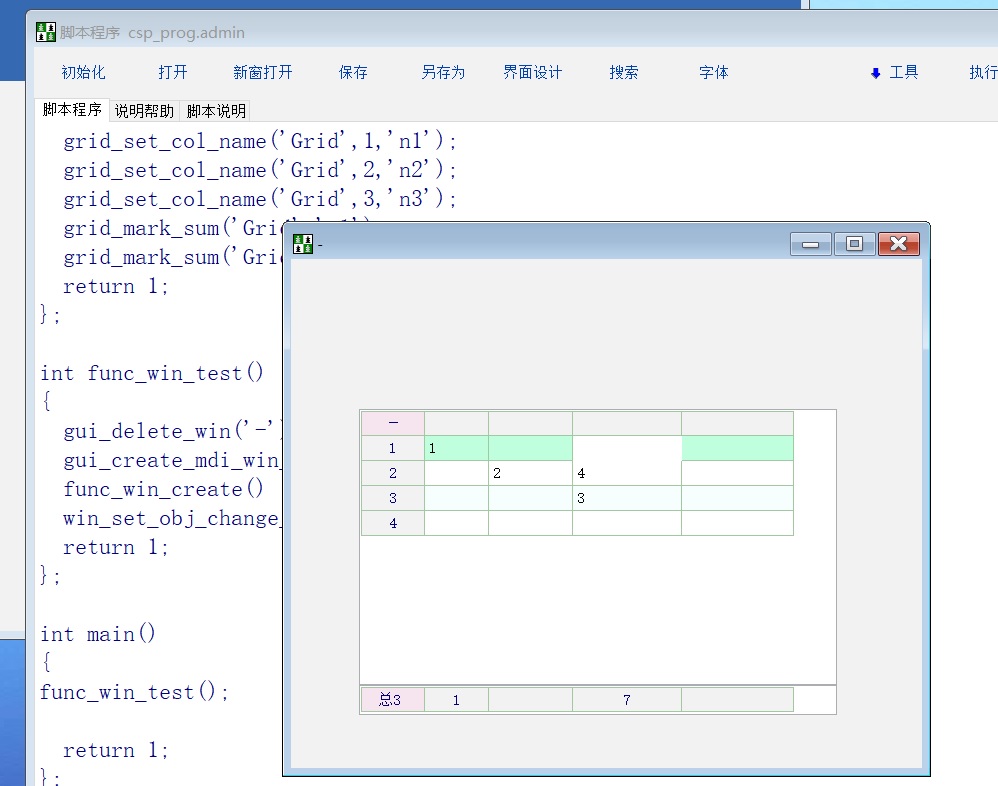Click 打开 in the toolbar
This screenshot has height=786, width=998.
pyautogui.click(x=173, y=72)
